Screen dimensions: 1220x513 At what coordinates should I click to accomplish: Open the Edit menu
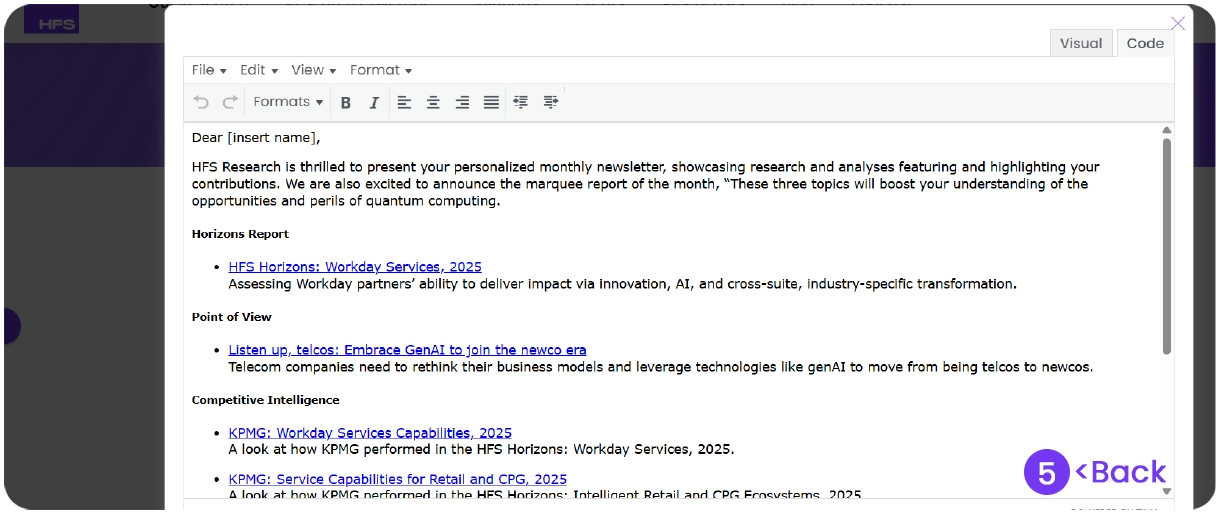(259, 70)
